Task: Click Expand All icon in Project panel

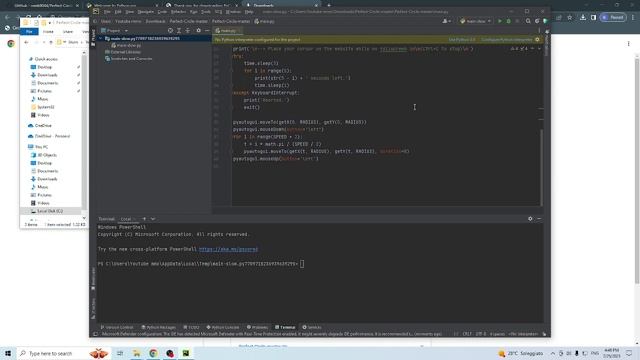Action: (x=179, y=31)
